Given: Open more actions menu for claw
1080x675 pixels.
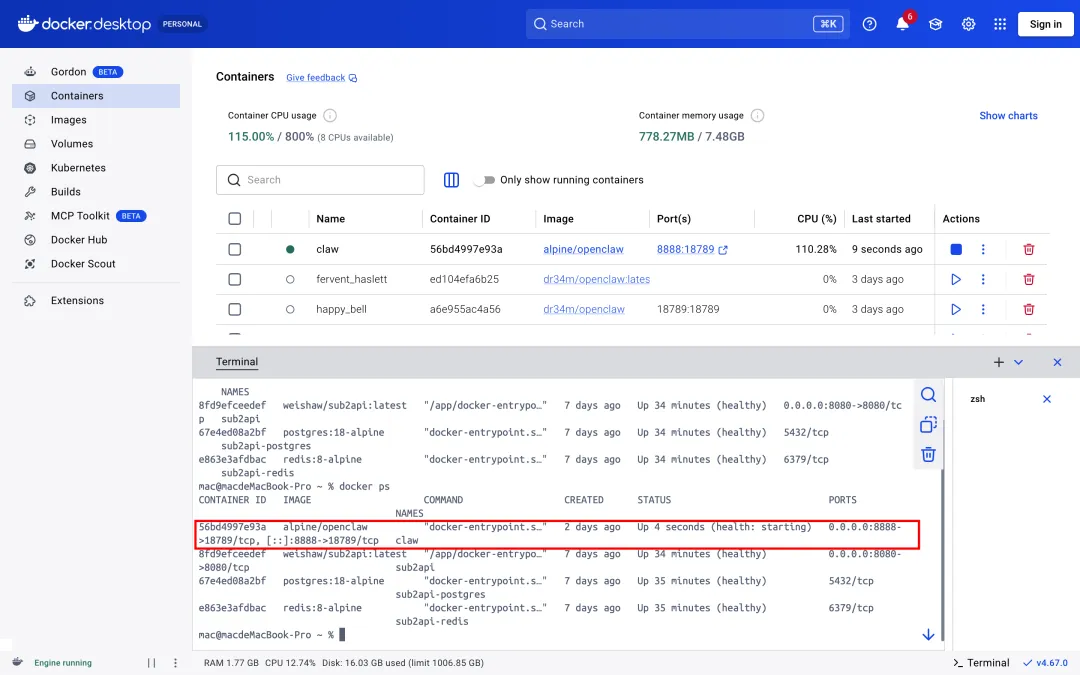Looking at the screenshot, I should coord(983,249).
